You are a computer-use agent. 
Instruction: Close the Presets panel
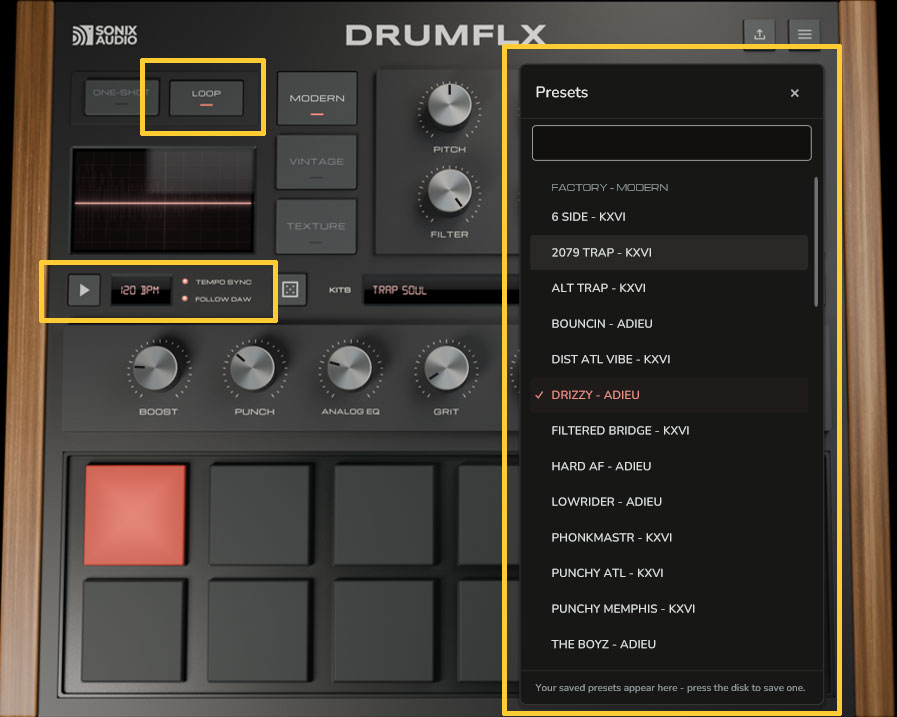pos(795,93)
